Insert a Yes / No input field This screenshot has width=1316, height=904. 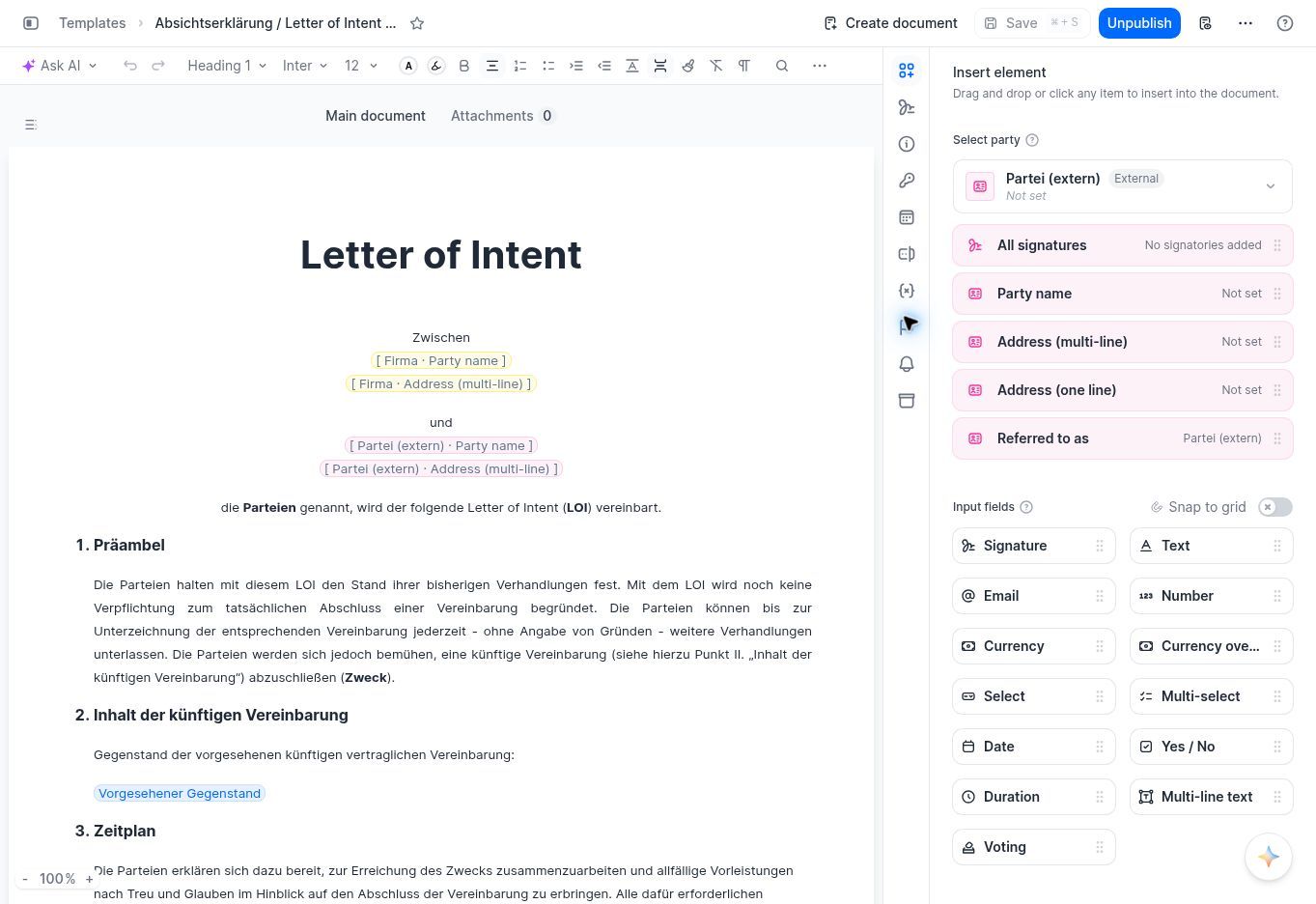(1212, 747)
